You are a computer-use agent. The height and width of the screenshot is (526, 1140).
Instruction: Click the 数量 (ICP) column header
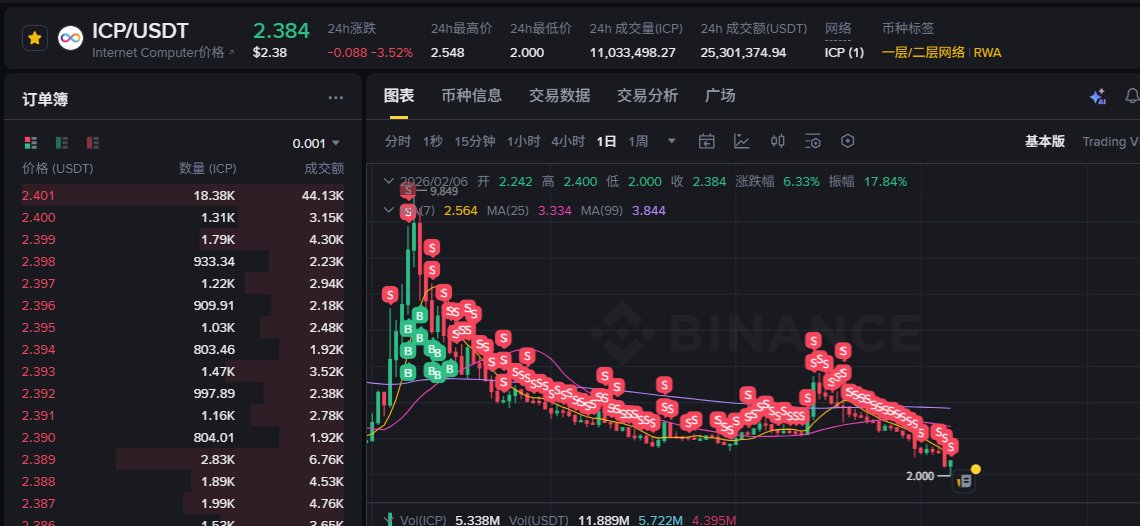click(x=207, y=169)
